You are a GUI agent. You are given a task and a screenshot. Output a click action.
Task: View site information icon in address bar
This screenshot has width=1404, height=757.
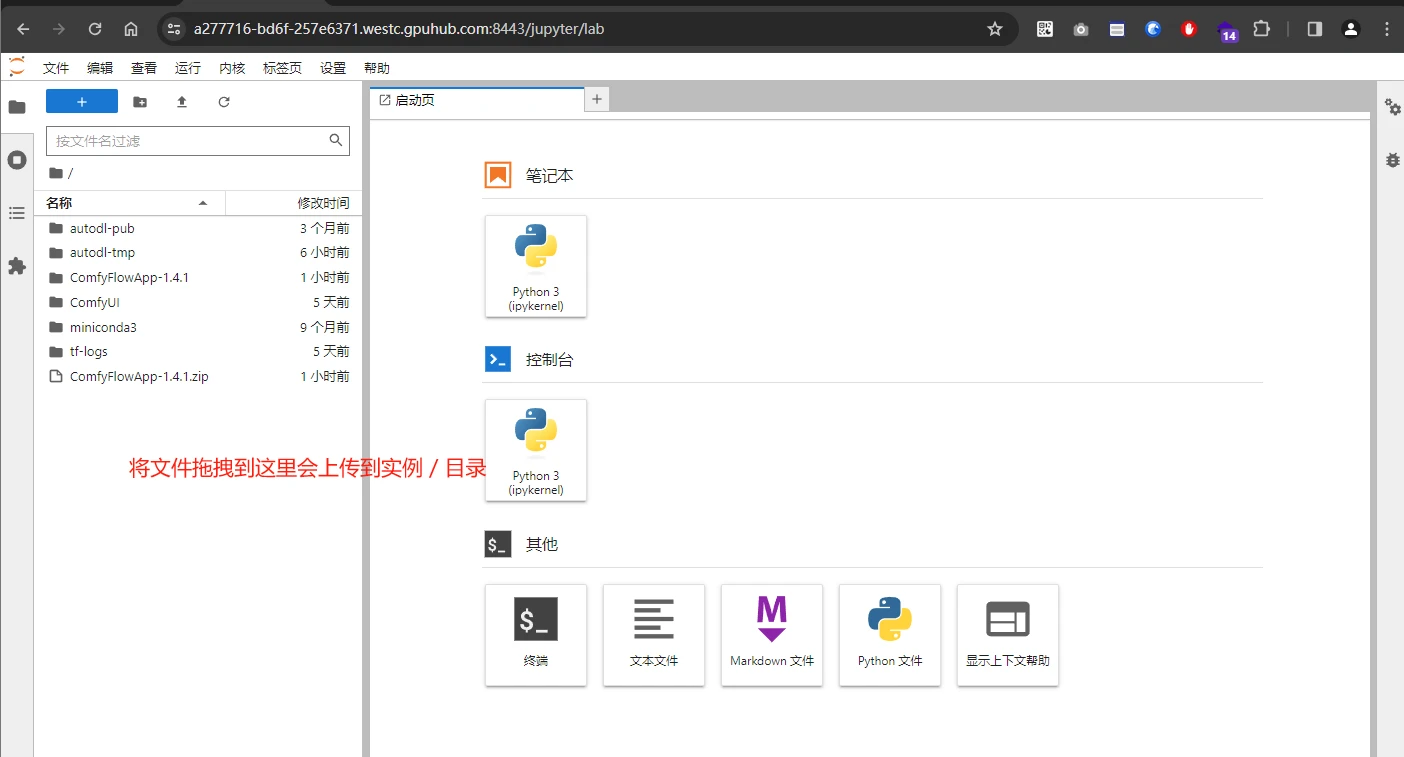(x=173, y=29)
